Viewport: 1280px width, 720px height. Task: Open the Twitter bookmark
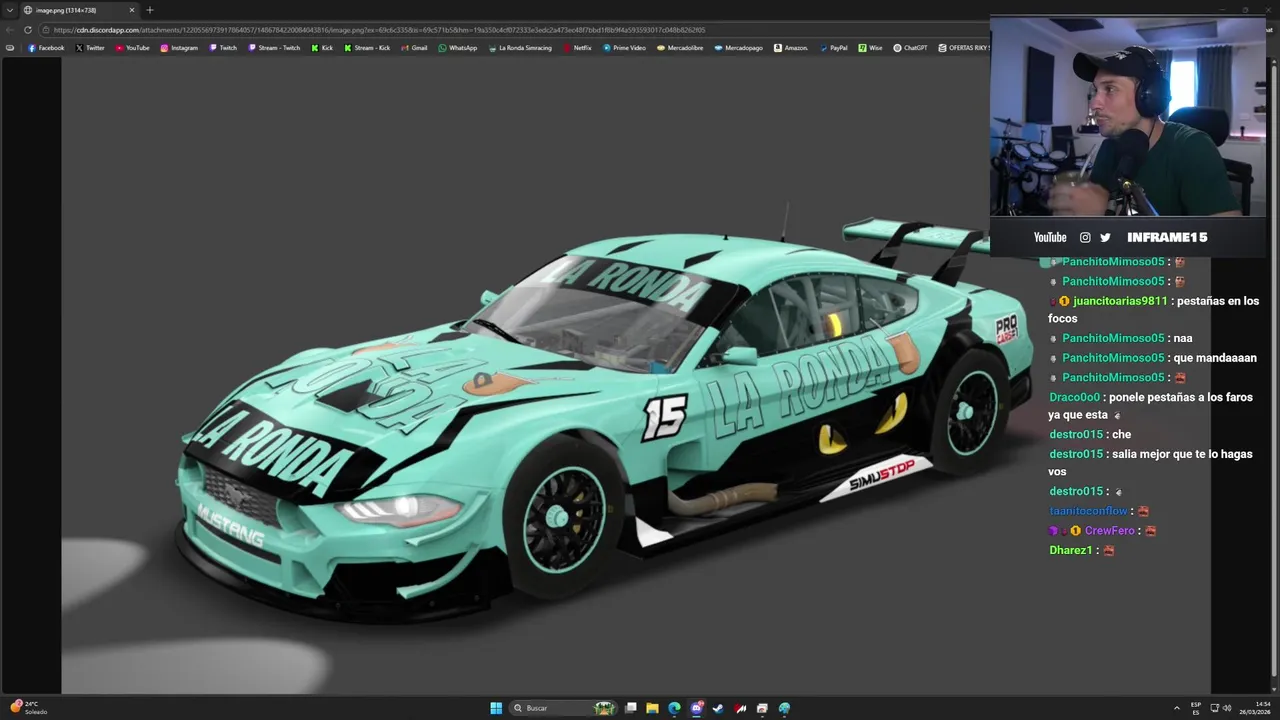[x=90, y=48]
